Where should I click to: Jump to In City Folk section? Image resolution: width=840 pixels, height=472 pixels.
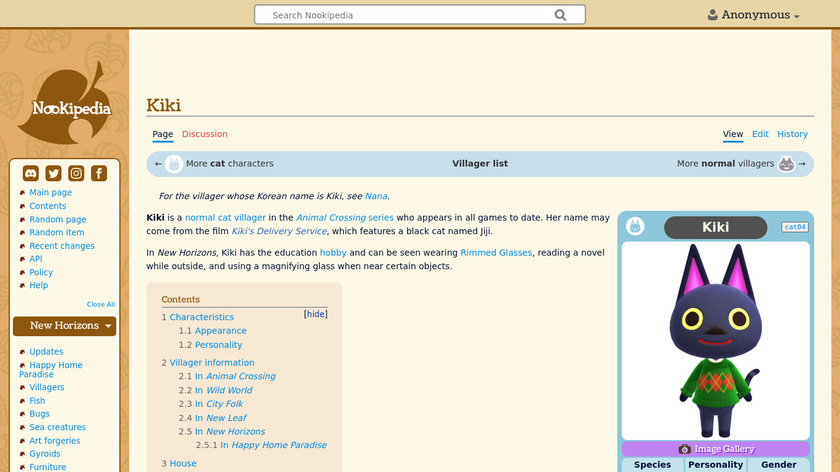click(219, 403)
